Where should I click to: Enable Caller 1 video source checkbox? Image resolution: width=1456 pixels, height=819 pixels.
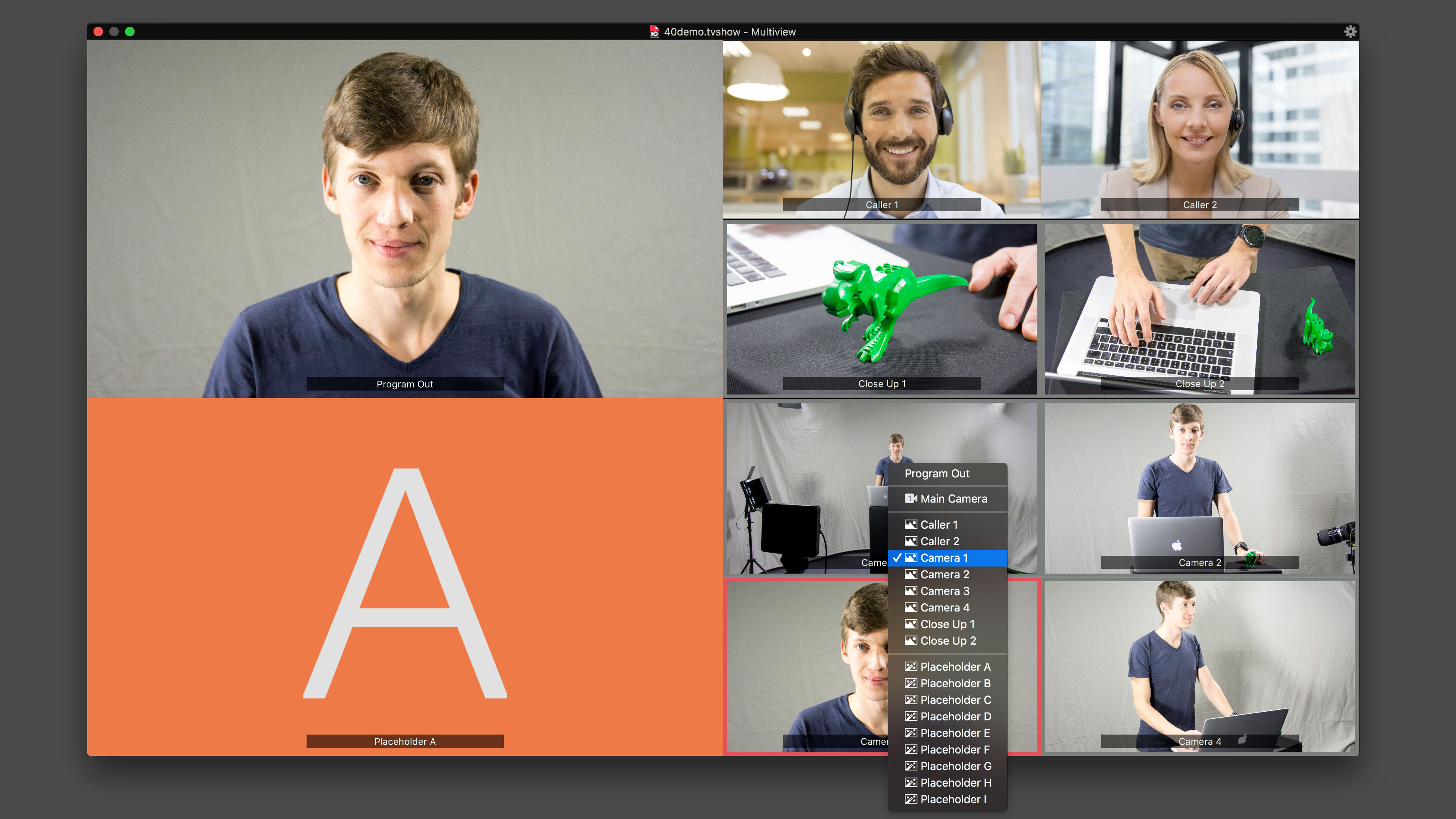[938, 524]
